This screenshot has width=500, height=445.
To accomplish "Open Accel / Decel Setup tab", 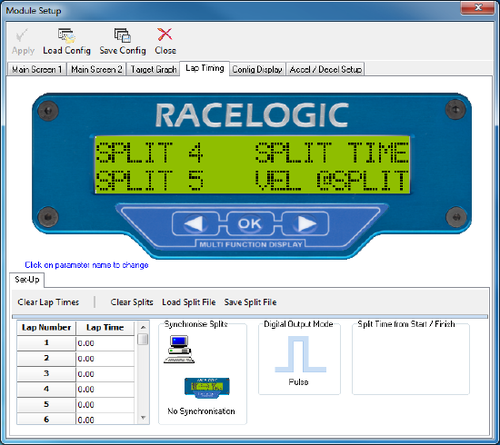I will [x=326, y=69].
